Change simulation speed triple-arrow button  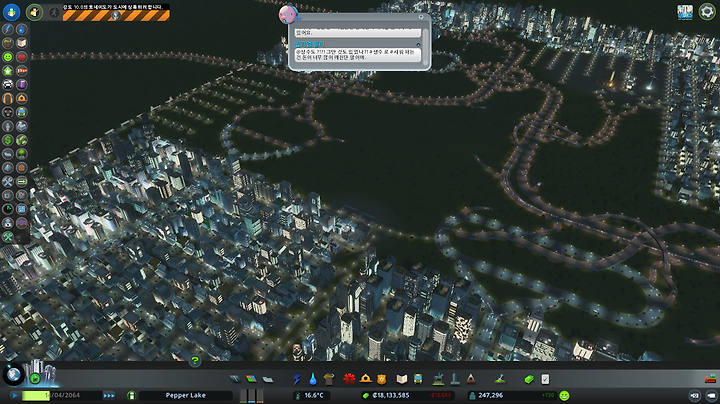point(109,395)
